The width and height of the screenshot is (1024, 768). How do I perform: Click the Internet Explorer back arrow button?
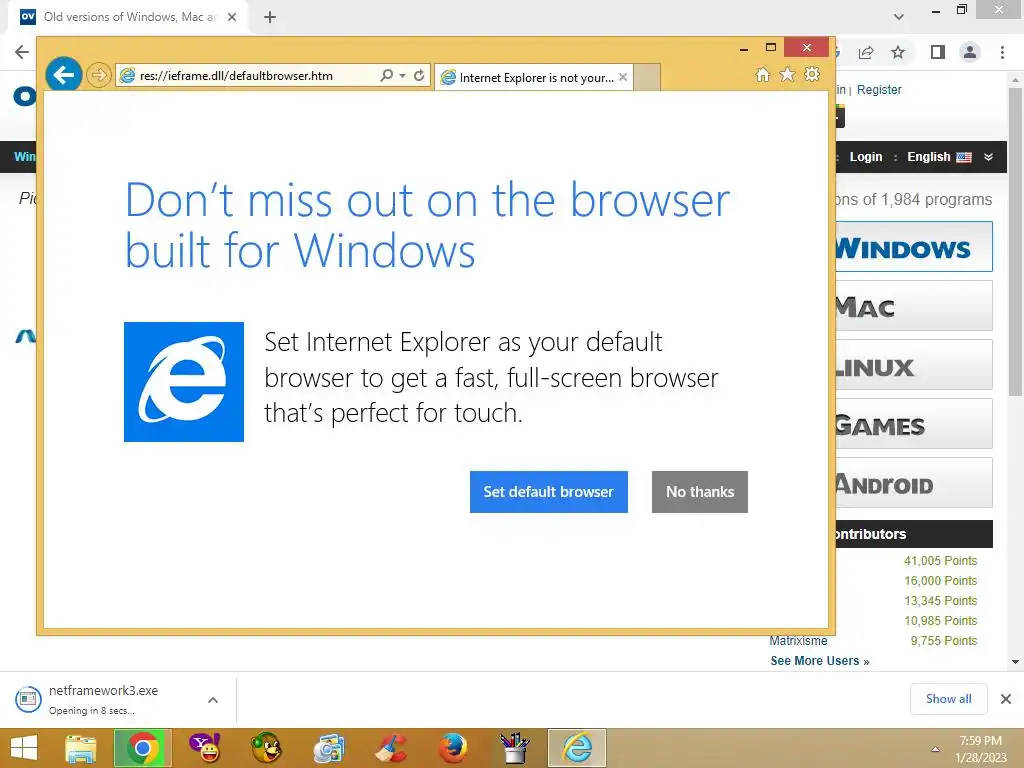point(64,75)
